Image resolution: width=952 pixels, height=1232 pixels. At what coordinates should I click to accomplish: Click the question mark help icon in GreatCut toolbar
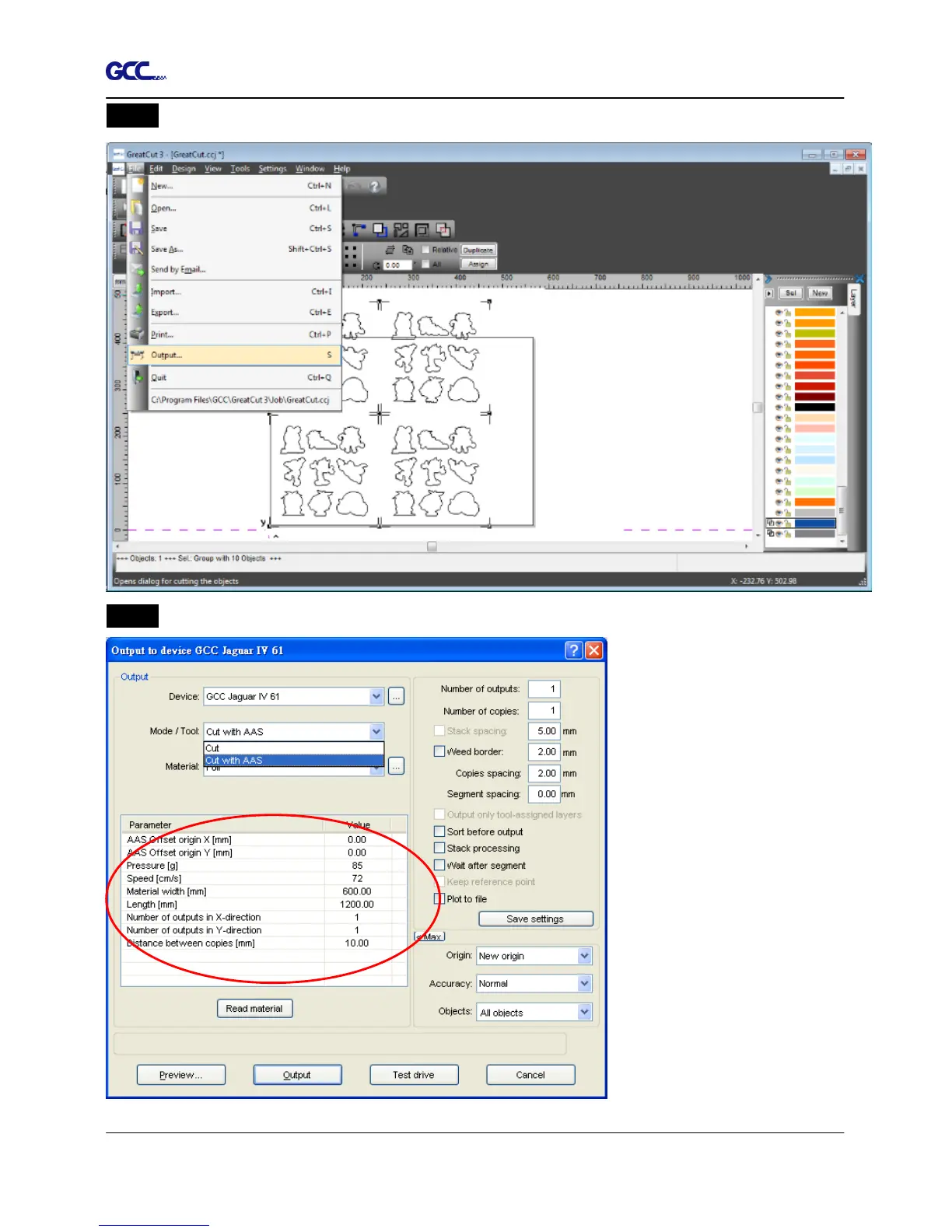click(375, 186)
